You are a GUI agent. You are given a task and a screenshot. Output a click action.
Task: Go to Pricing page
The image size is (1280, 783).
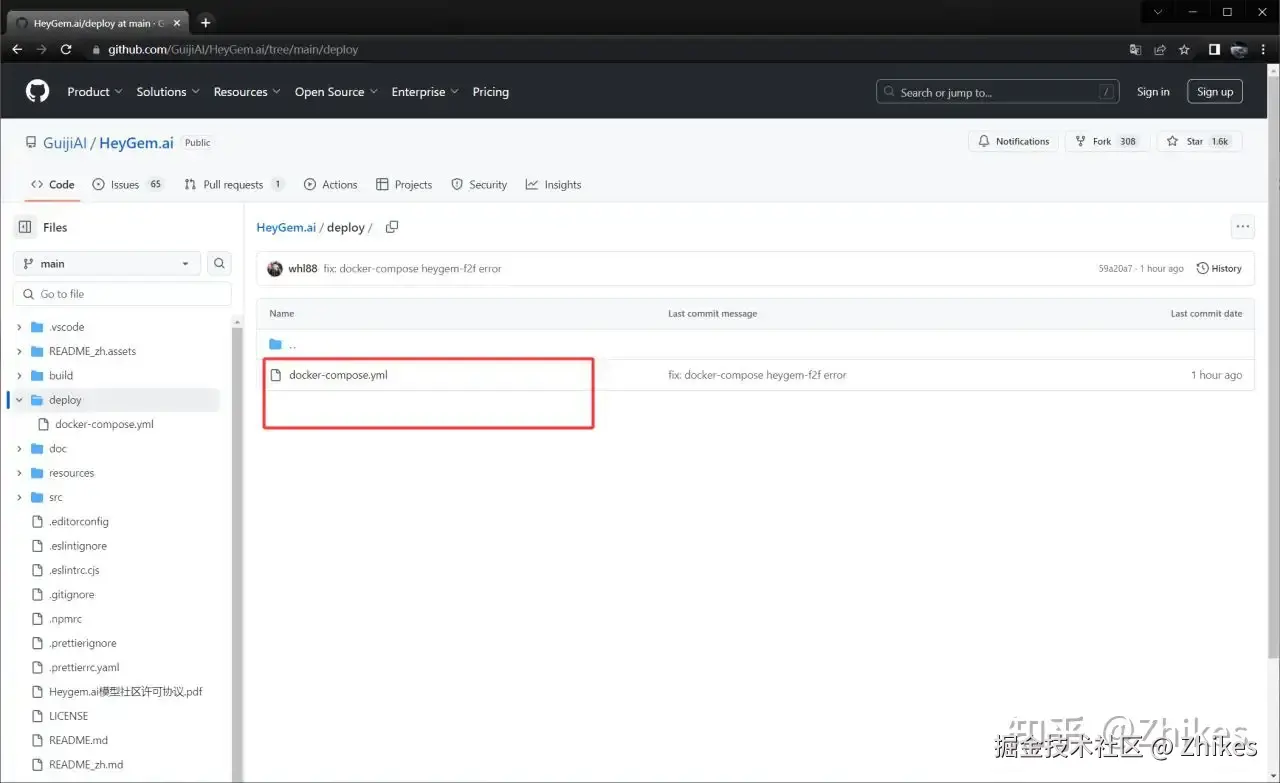pyautogui.click(x=490, y=91)
